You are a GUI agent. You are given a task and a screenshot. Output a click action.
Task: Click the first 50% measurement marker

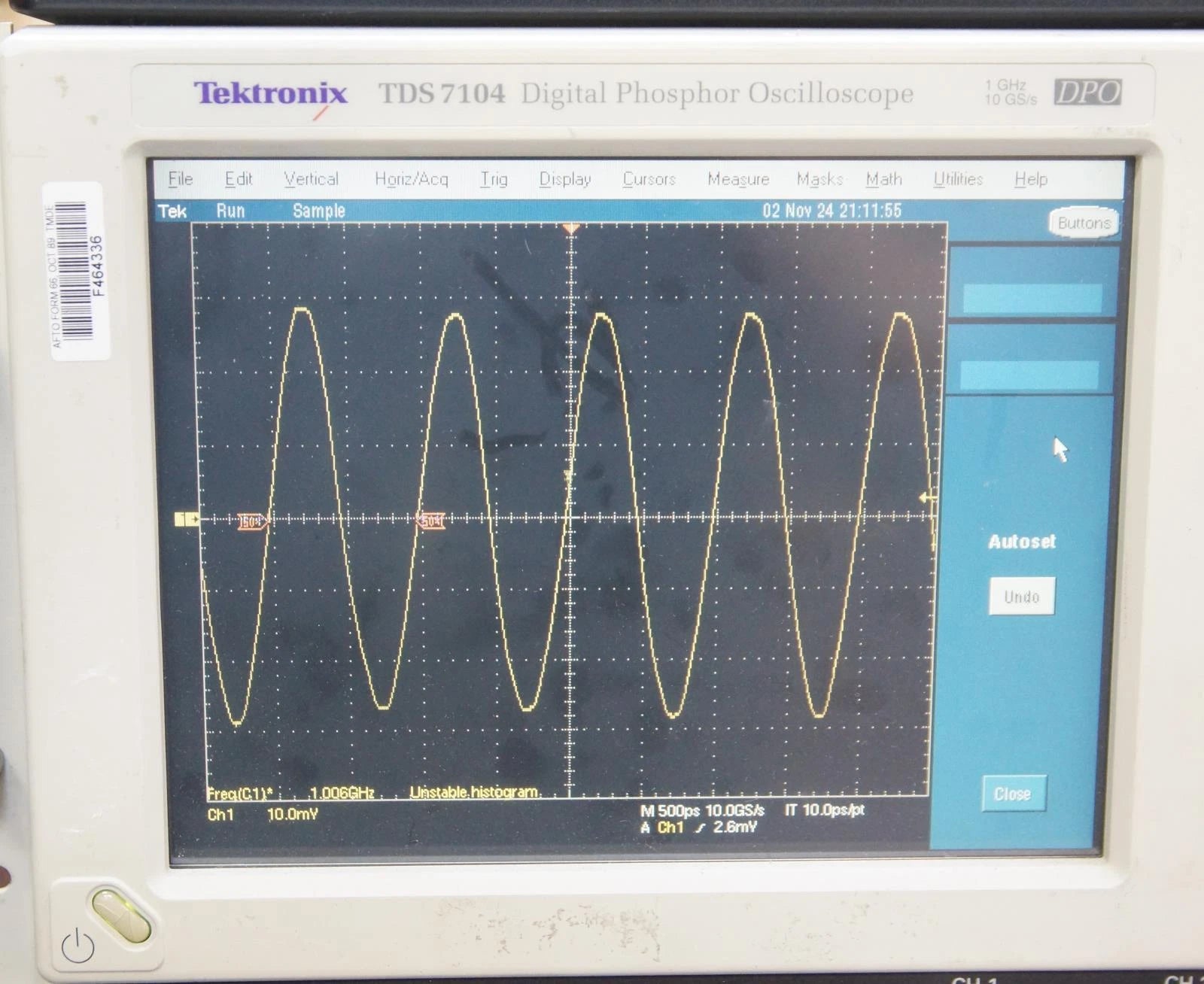click(x=253, y=521)
